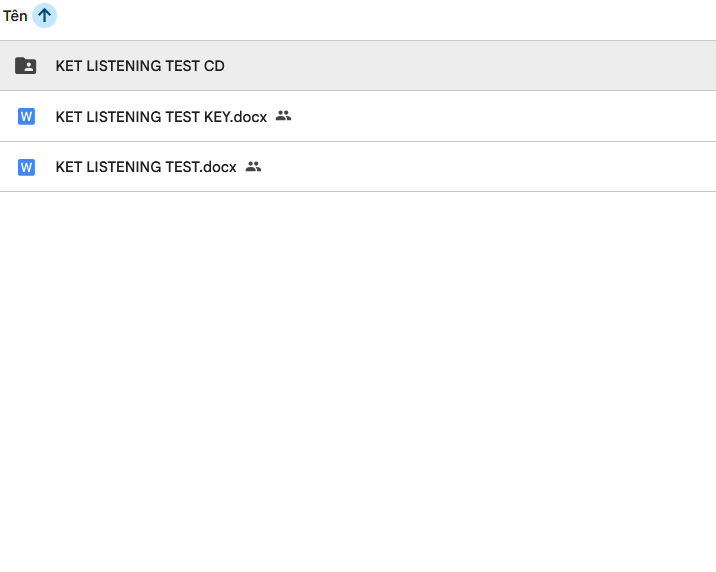716x572 pixels.
Task: Click the Word icon for KET LISTENING TEST.docx
Action: (26, 167)
